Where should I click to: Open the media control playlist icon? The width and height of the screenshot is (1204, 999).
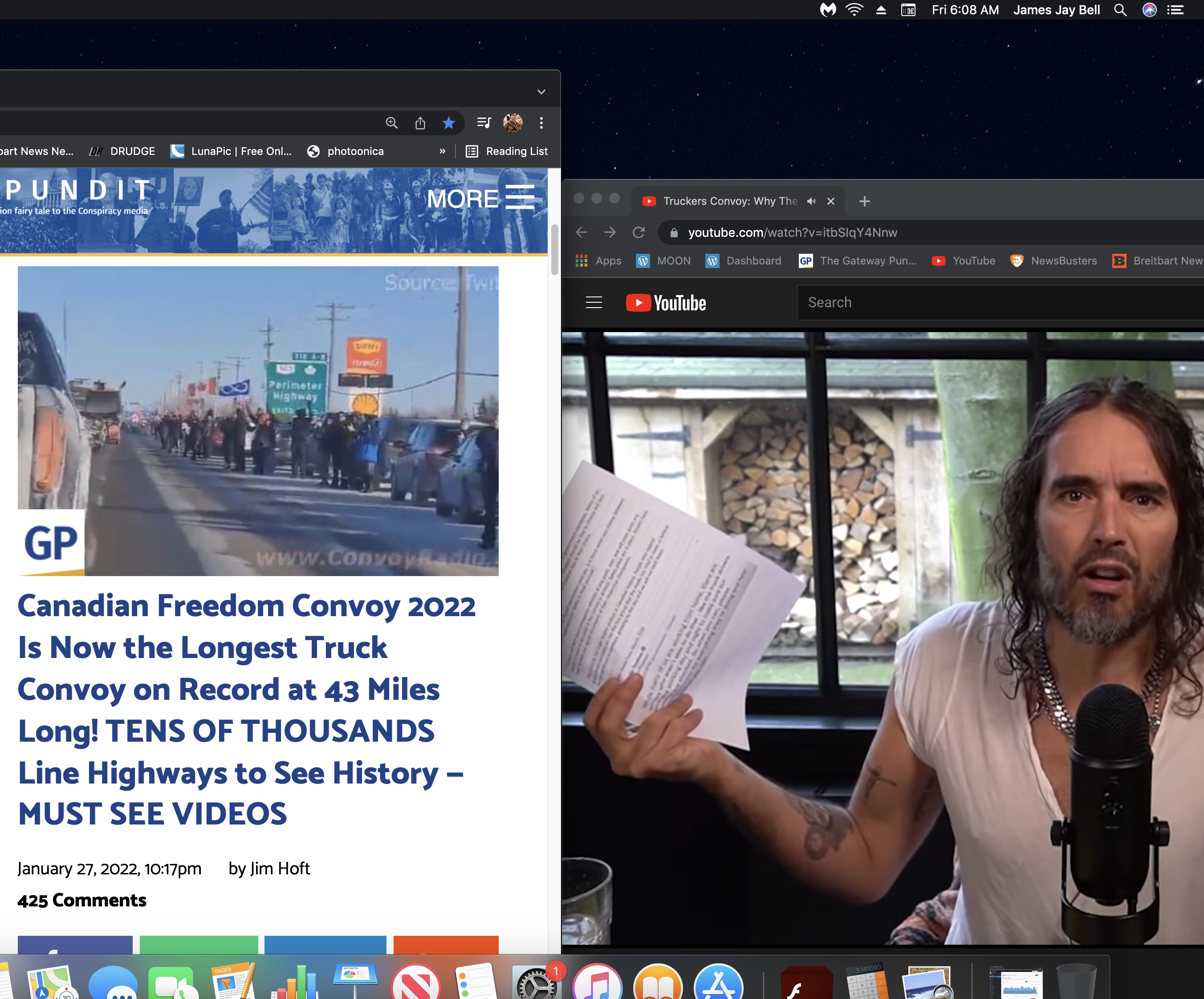click(484, 123)
